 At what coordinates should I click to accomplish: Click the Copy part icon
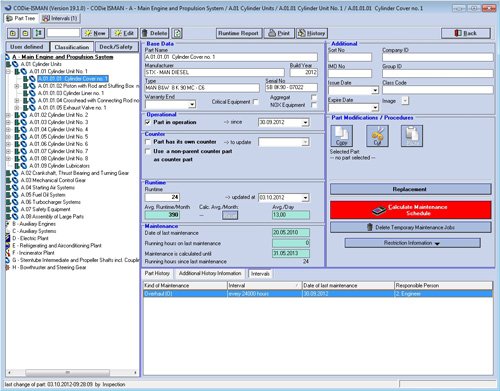(341, 136)
